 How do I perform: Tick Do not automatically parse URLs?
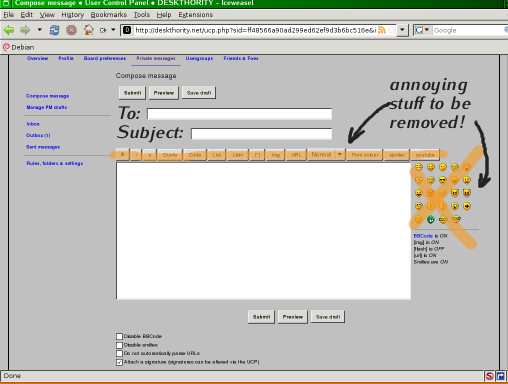click(119, 353)
